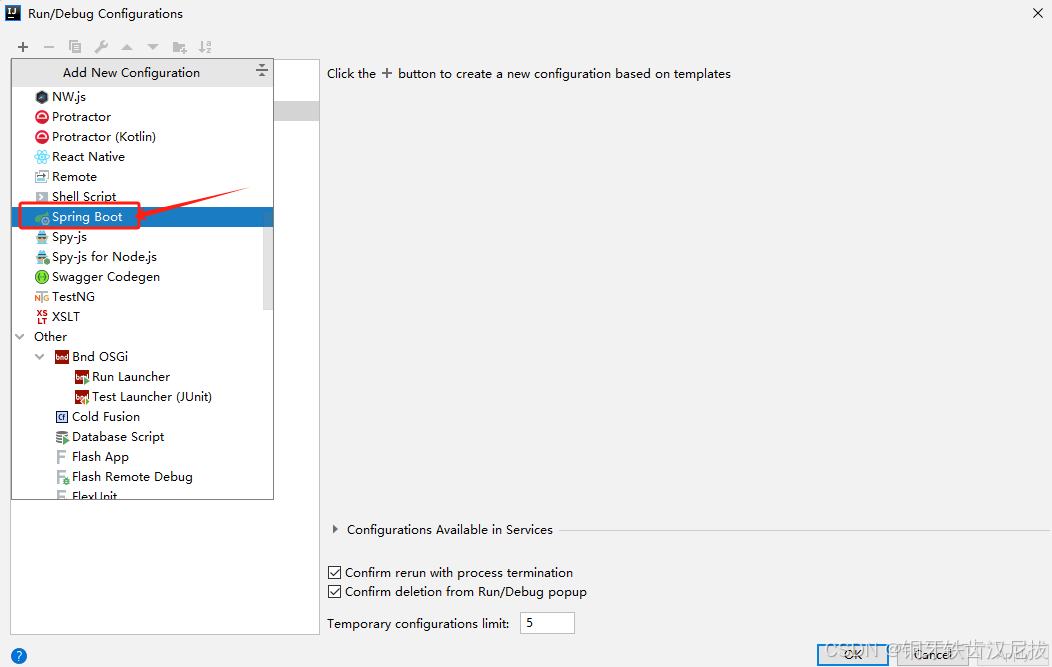The width and height of the screenshot is (1052, 667).
Task: Collapse the Bnd OSGi node
Action: coord(40,357)
